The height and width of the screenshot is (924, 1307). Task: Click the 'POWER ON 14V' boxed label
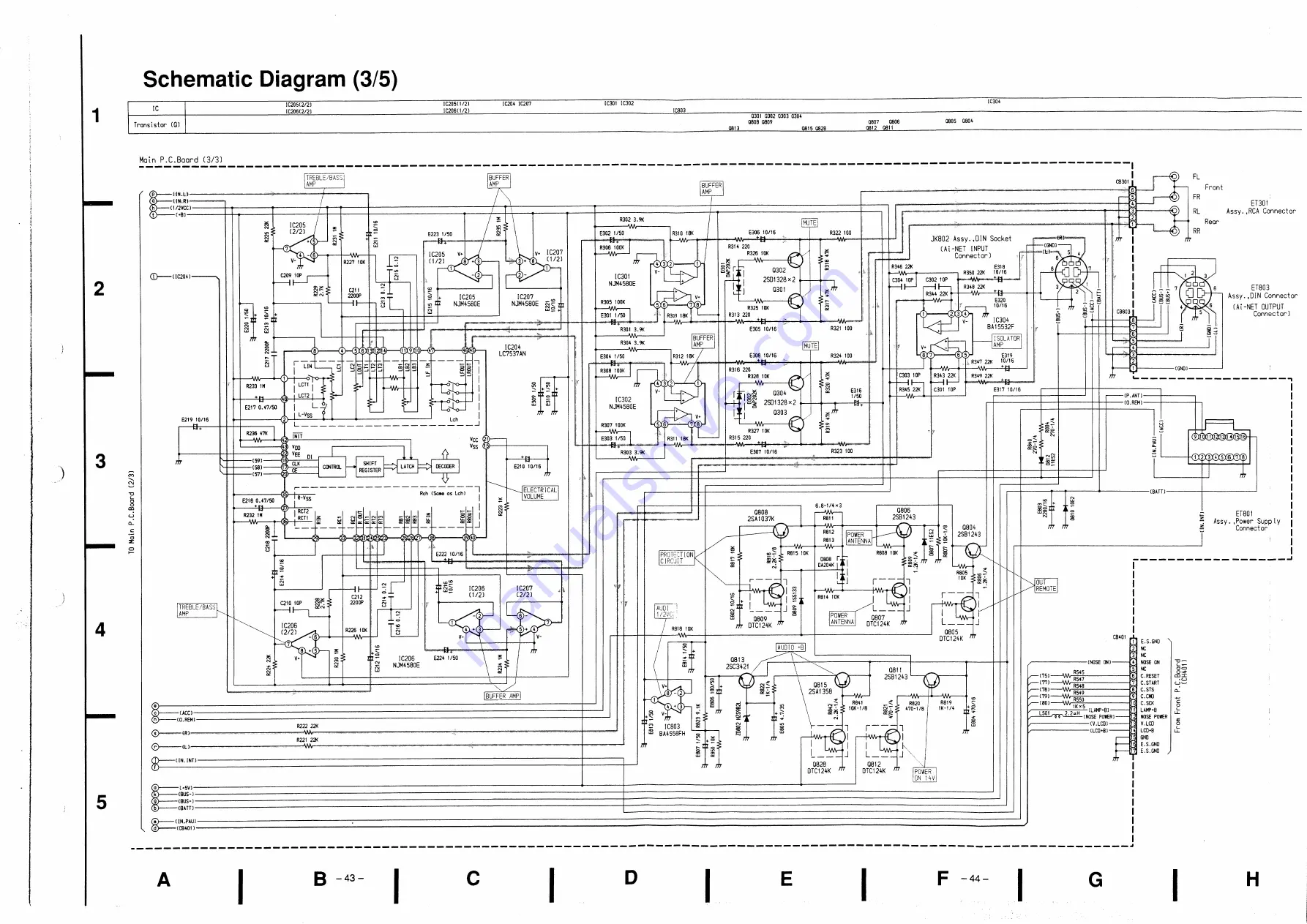[x=925, y=775]
